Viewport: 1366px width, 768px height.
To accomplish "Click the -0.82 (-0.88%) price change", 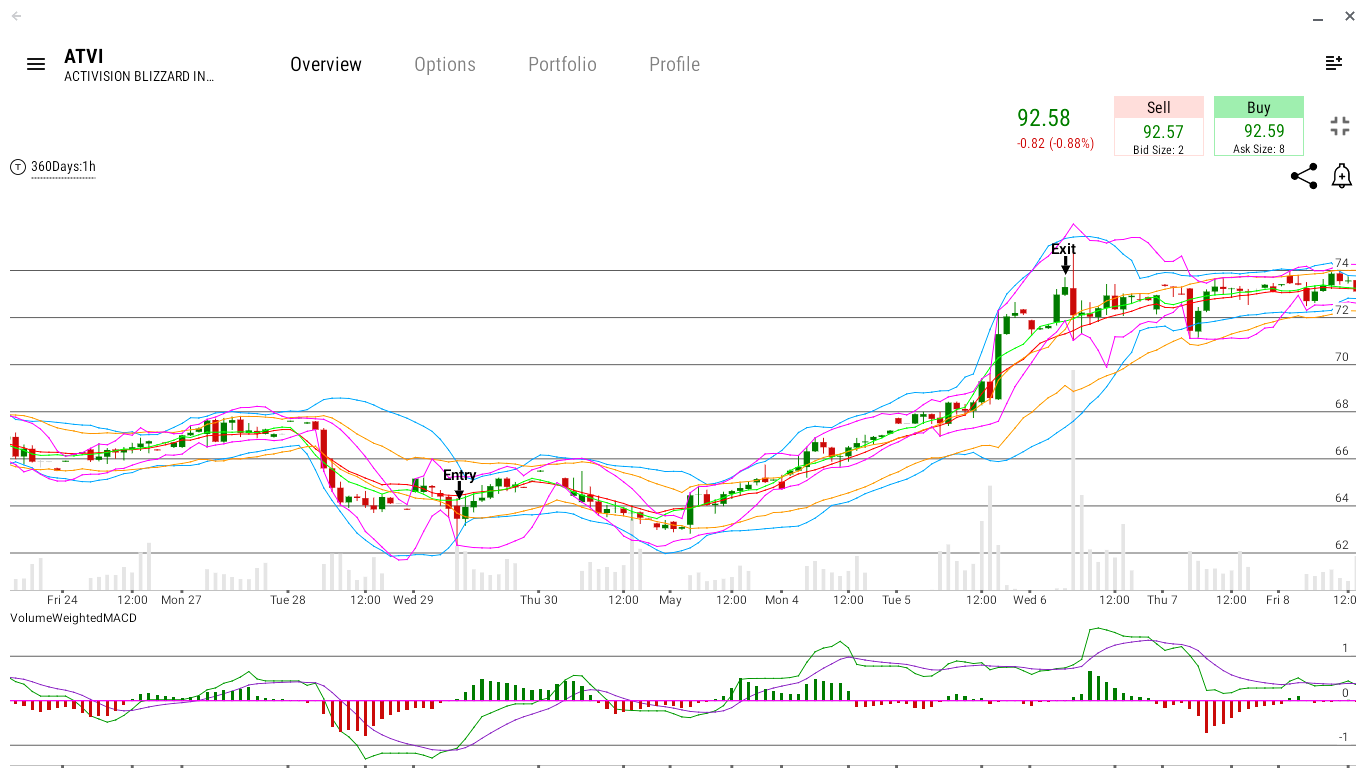I will 1055,144.
